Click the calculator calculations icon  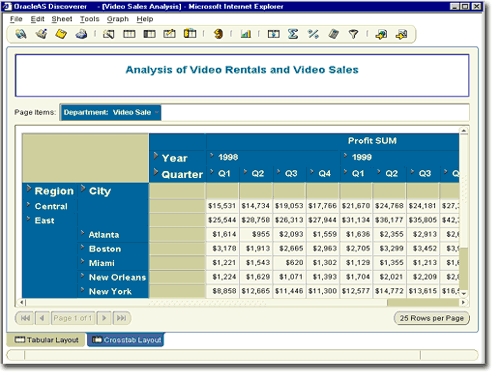pyautogui.click(x=334, y=34)
